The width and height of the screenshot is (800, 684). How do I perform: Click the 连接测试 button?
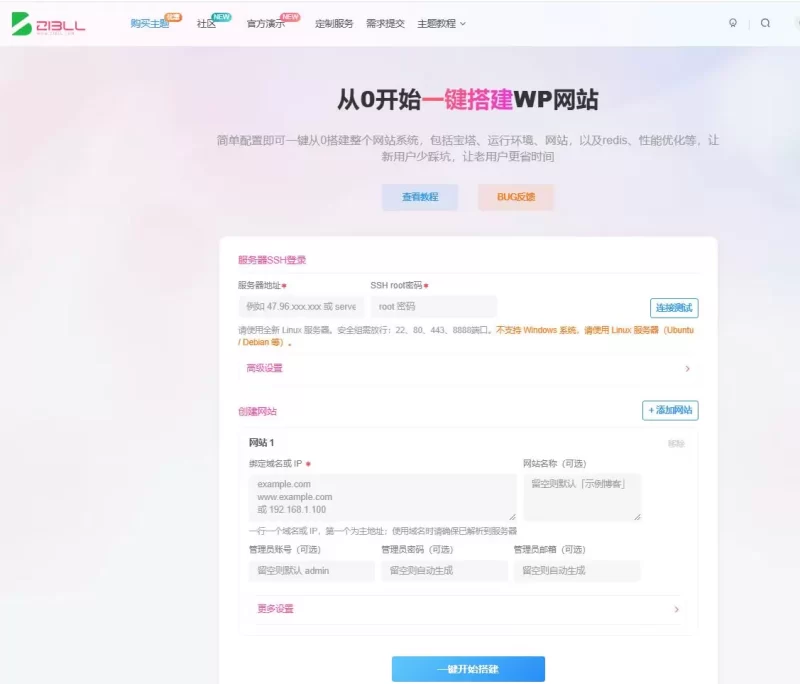tap(674, 308)
